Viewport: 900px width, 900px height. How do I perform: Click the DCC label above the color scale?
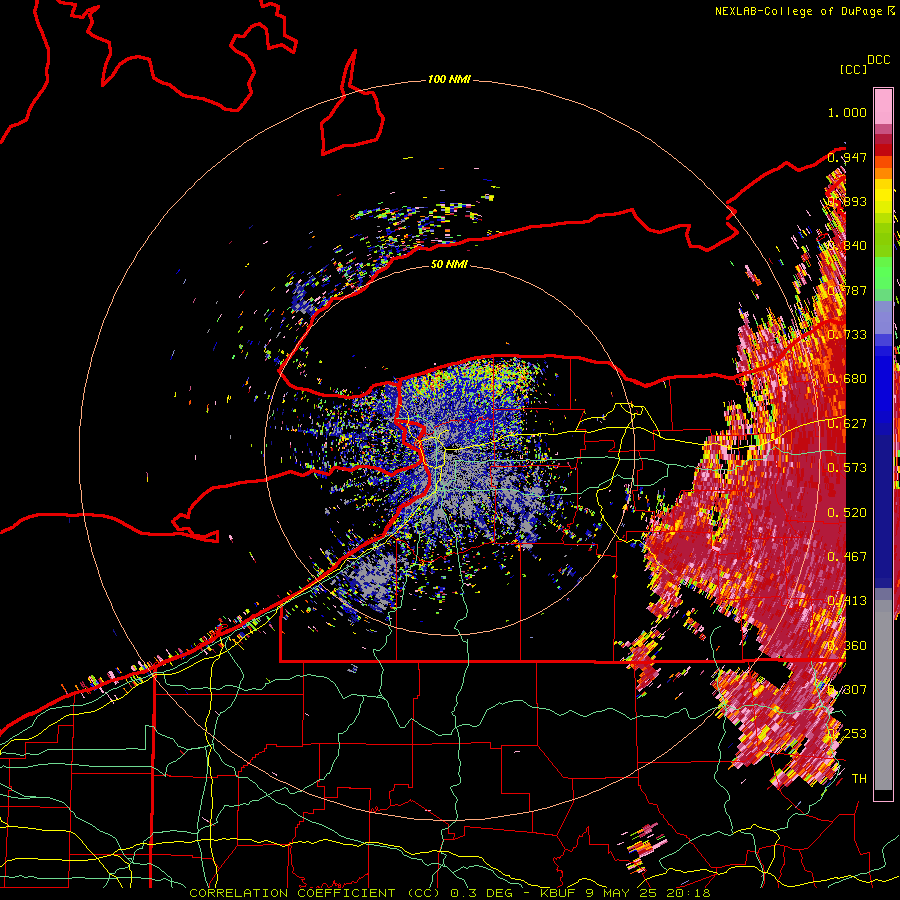(x=879, y=60)
